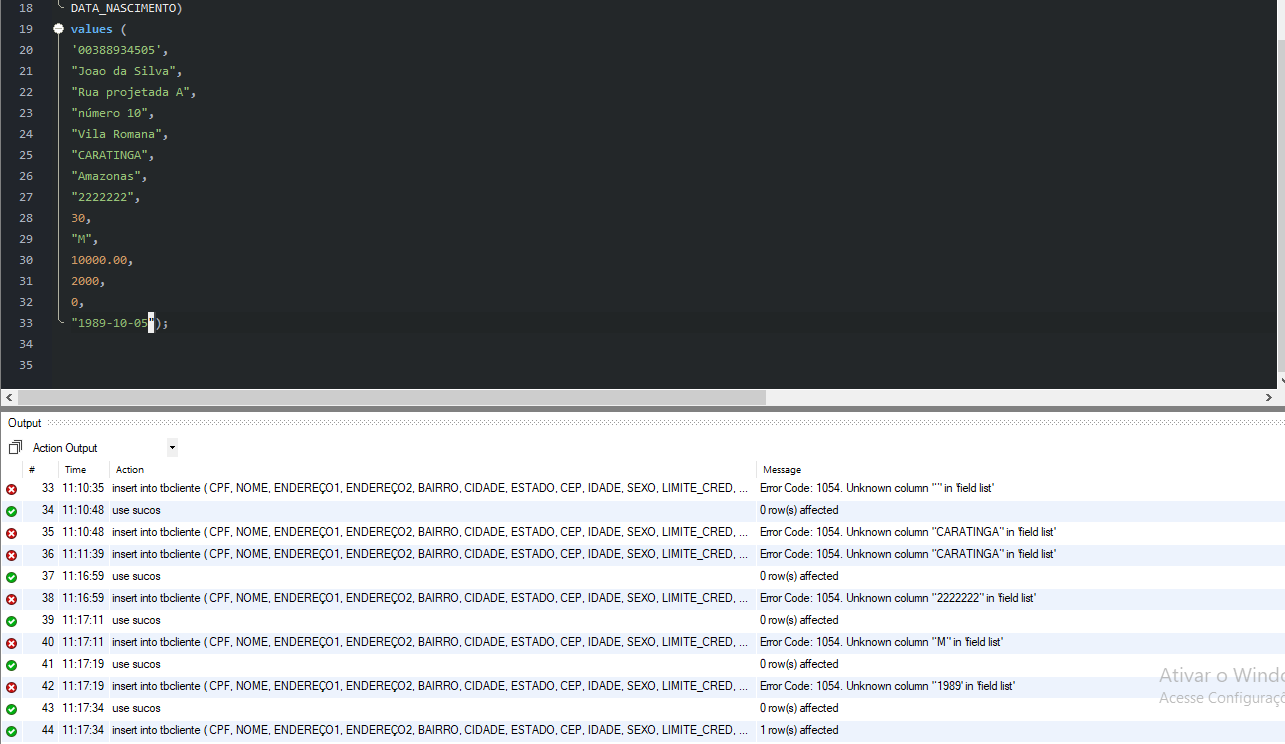Click the time 11:17:19 in row 42
Viewport: 1285px width, 744px height.
(83, 686)
